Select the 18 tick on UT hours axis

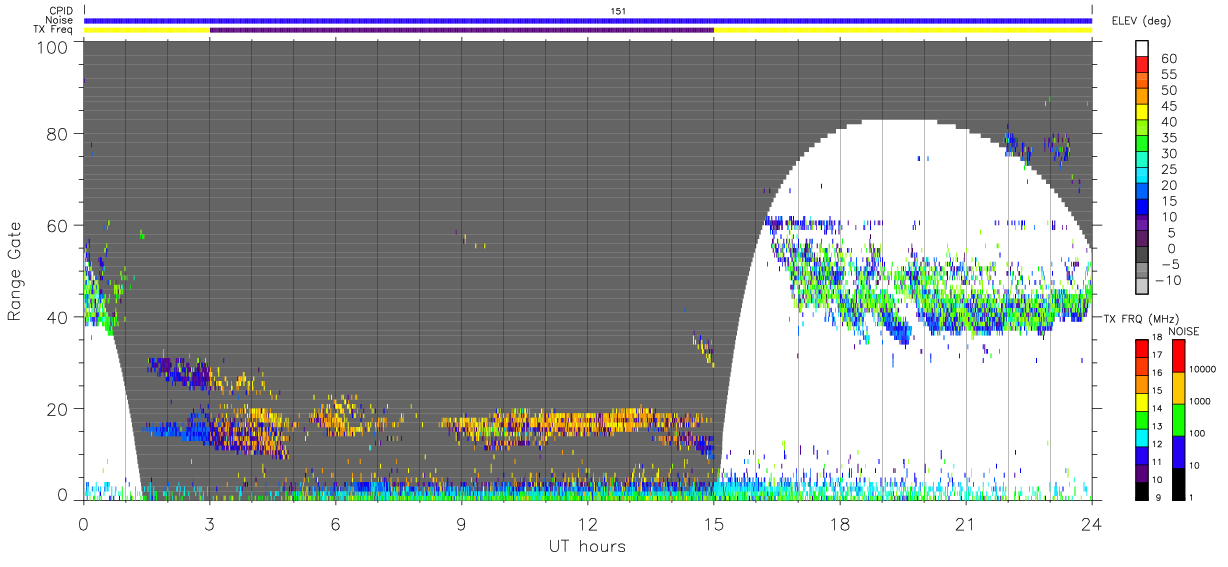pos(840,522)
